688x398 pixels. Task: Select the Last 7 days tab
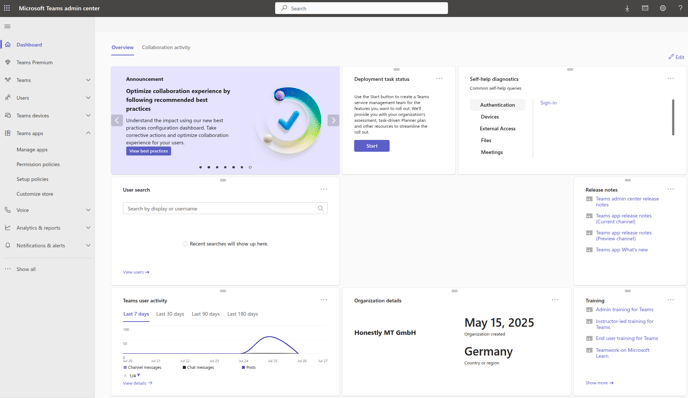(x=136, y=314)
